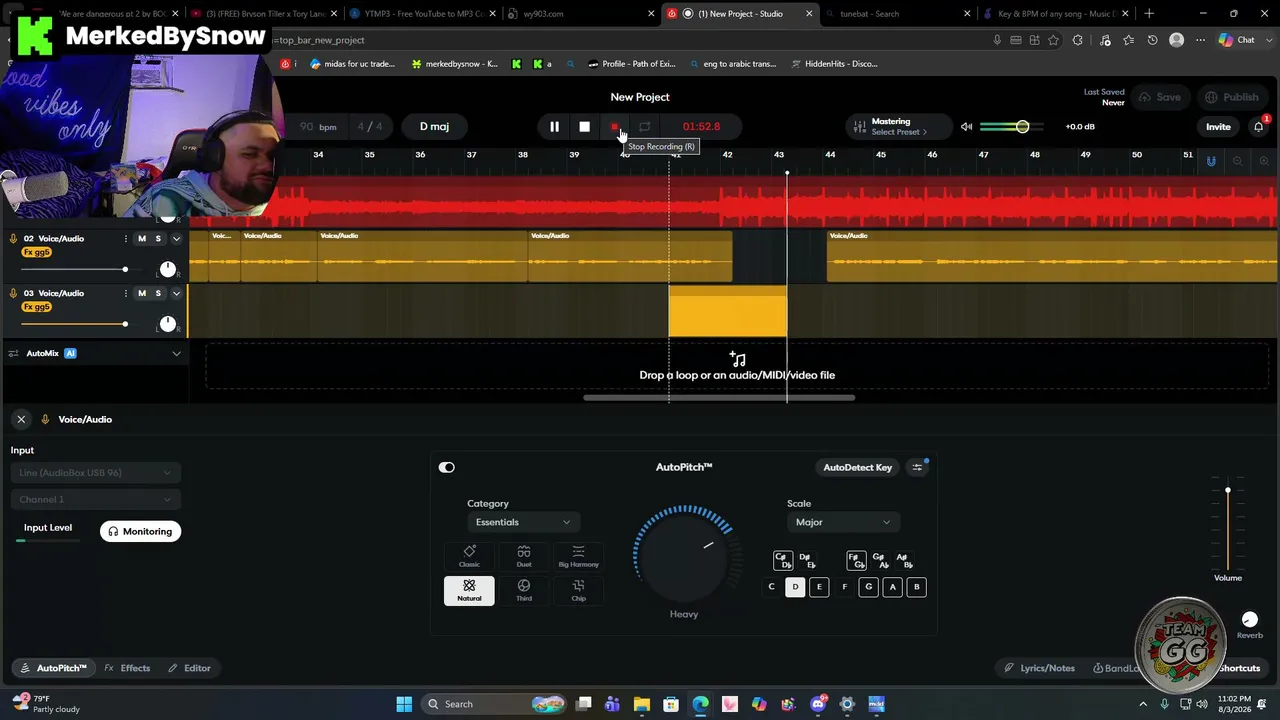Click the red Stop Recording button
The image size is (1280, 720).
pyautogui.click(x=615, y=127)
